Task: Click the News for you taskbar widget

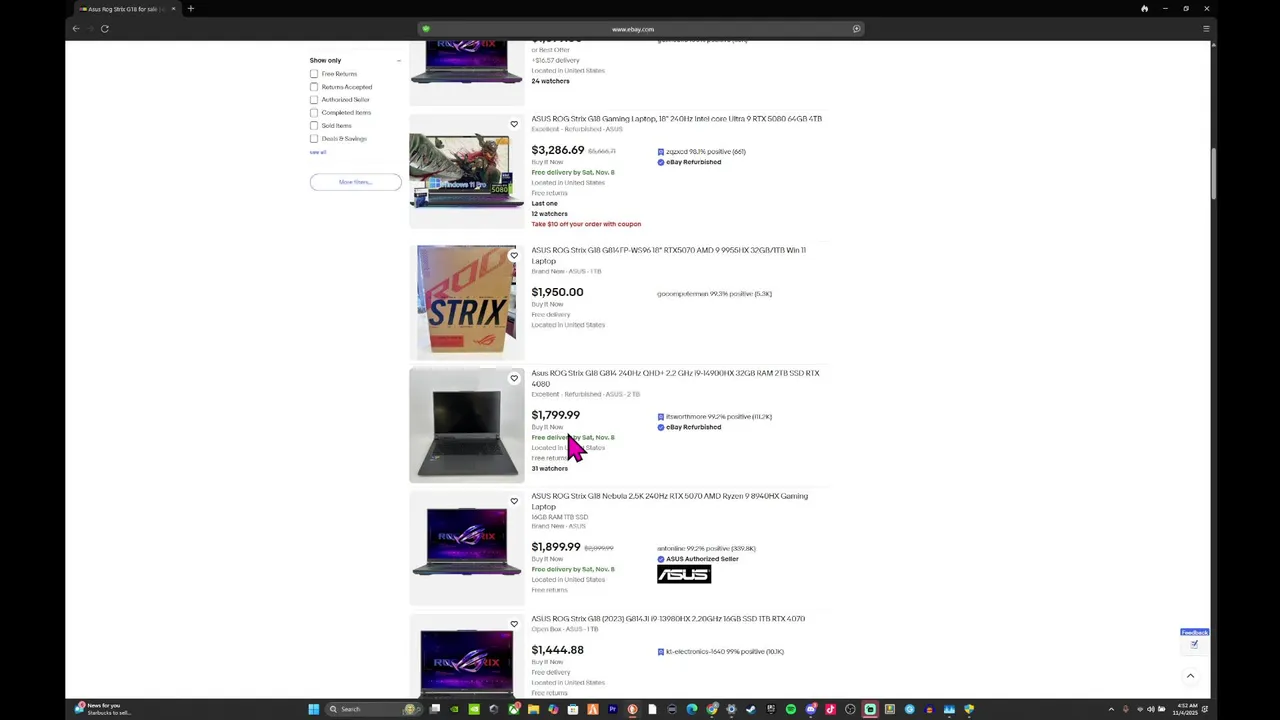Action: (x=103, y=709)
